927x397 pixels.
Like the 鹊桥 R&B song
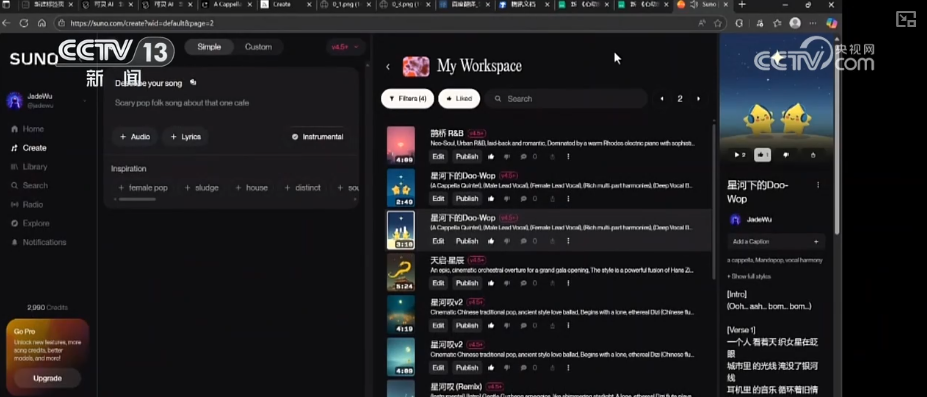pos(491,157)
